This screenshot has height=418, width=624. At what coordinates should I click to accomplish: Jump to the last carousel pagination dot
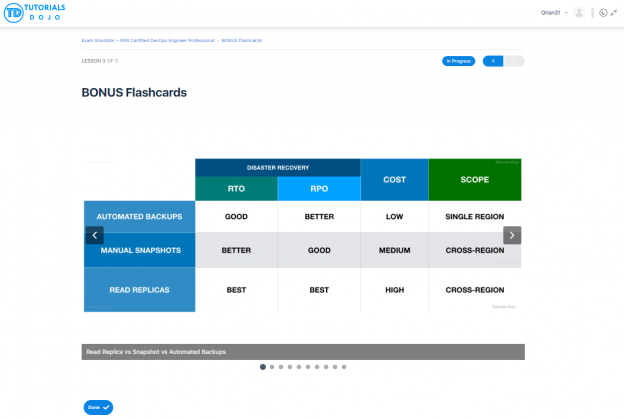point(344,367)
